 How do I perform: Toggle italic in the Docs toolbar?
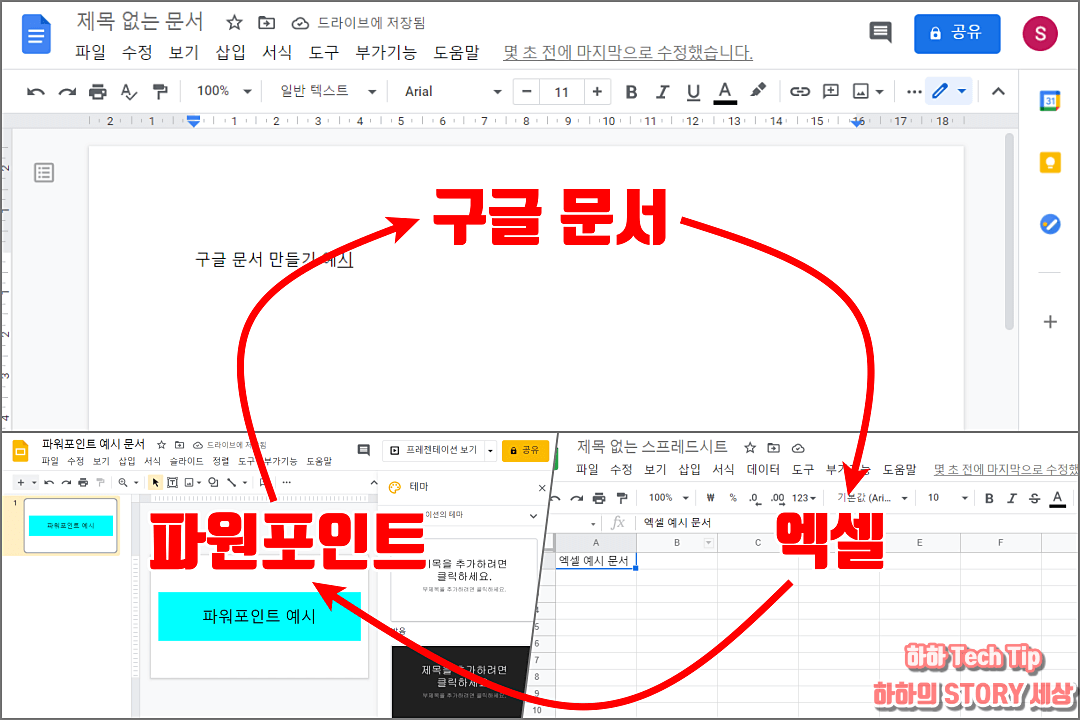663,92
